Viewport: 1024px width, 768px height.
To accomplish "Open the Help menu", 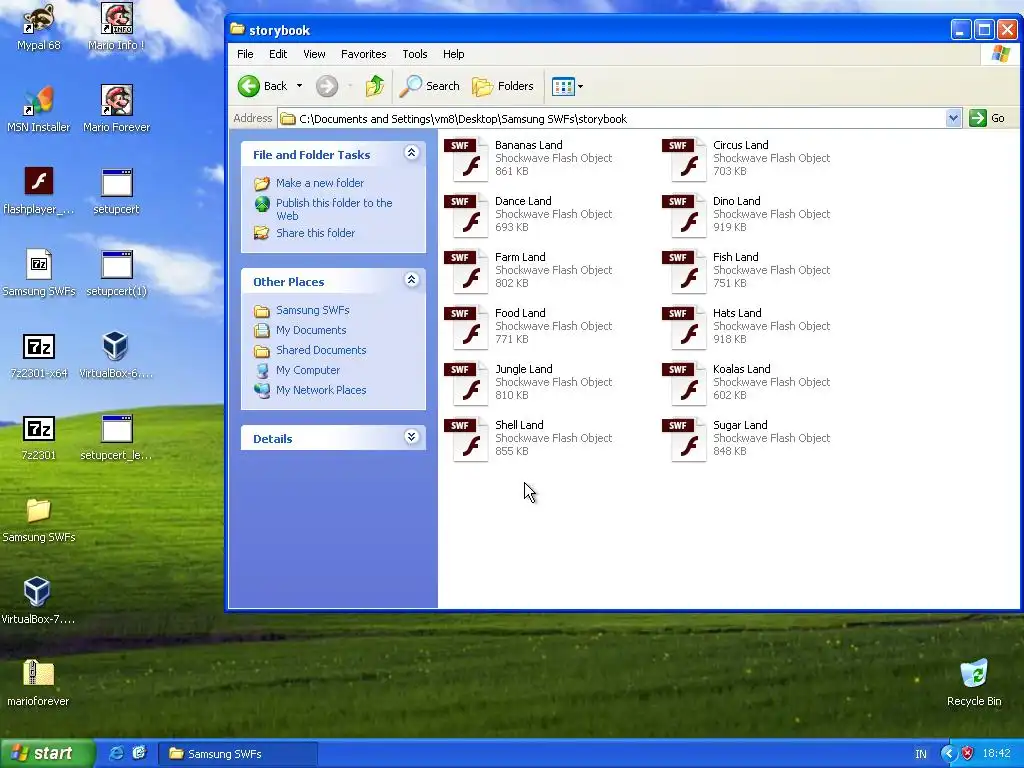I will [453, 54].
